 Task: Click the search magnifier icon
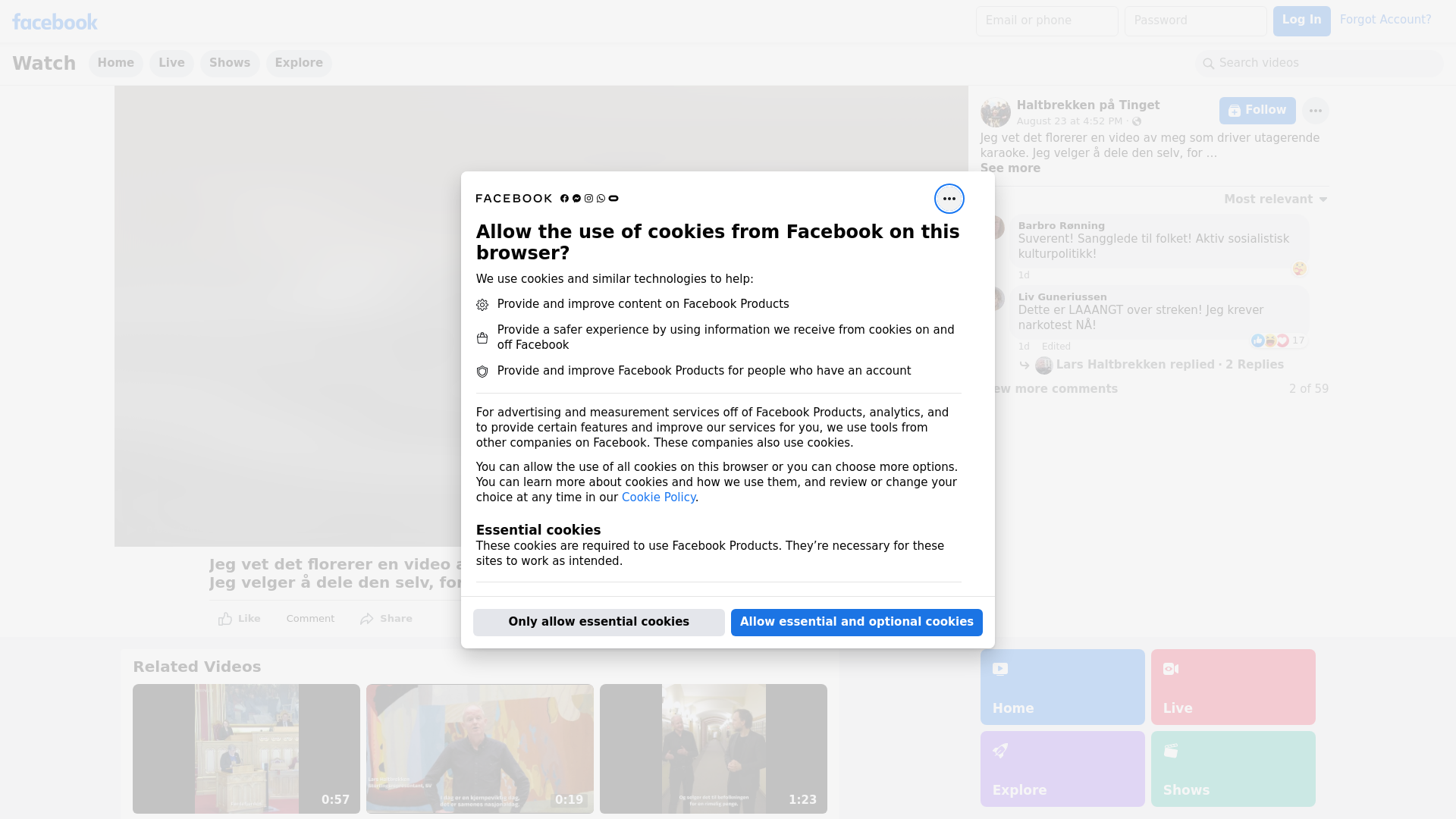1208,64
